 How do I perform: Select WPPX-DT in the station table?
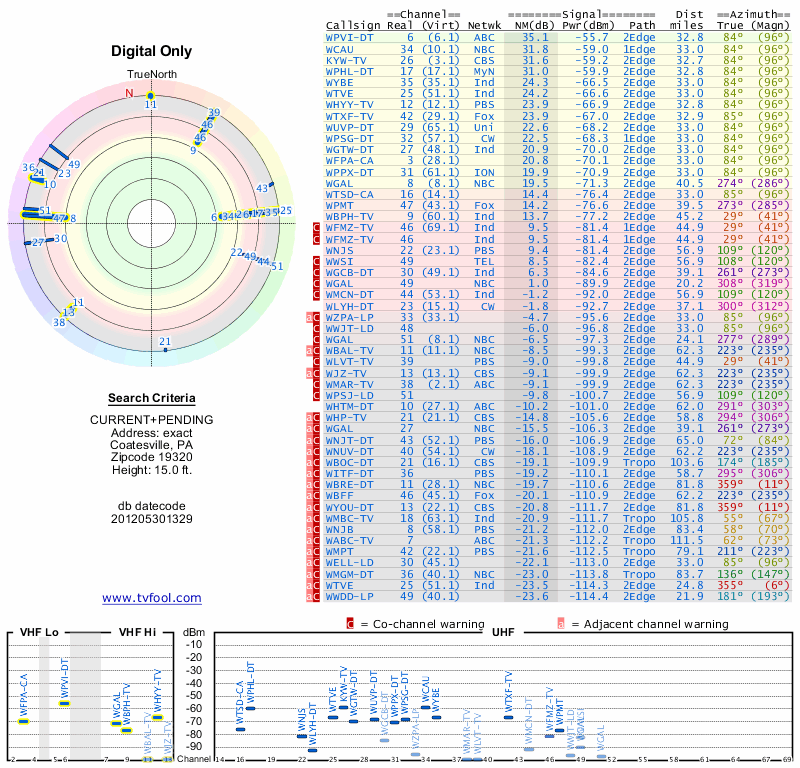coord(349,172)
